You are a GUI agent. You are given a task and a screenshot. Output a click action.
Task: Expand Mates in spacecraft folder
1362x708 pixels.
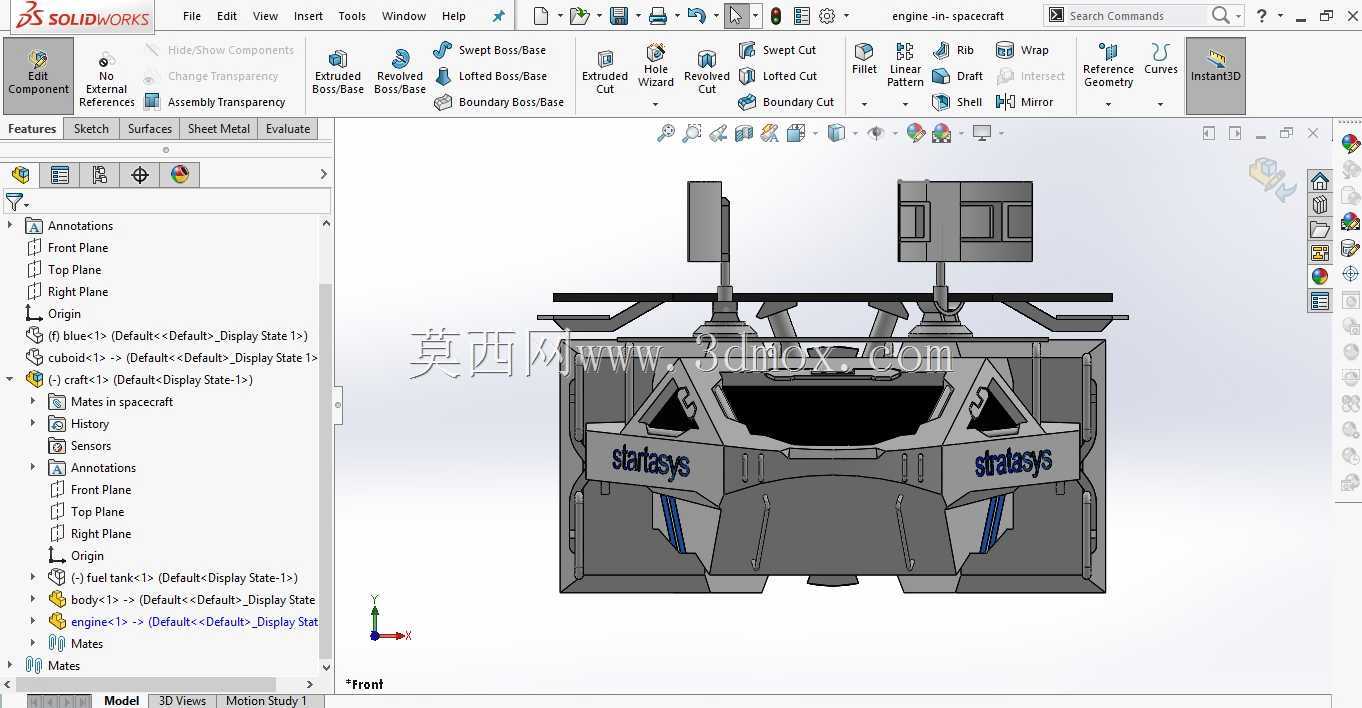click(33, 402)
